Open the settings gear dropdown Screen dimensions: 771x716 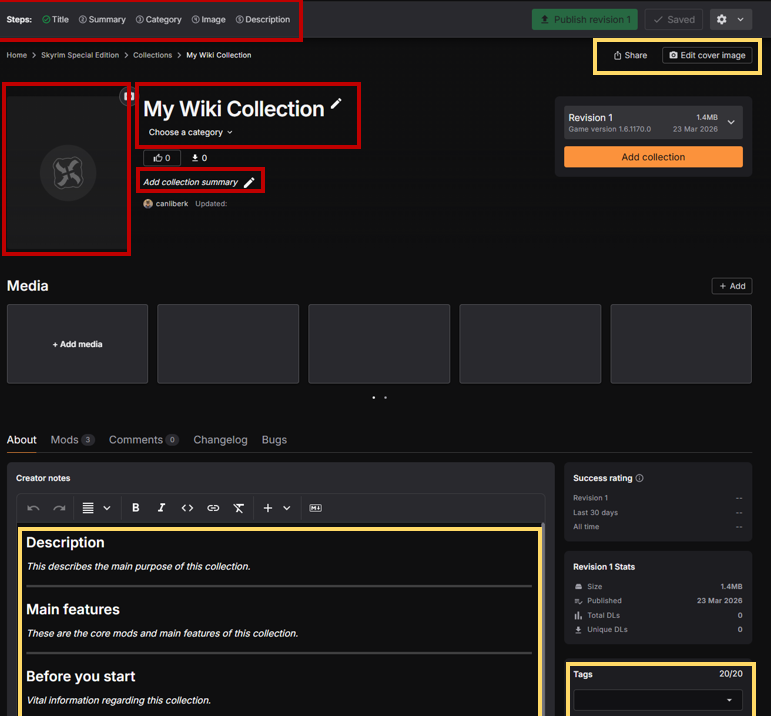click(730, 19)
